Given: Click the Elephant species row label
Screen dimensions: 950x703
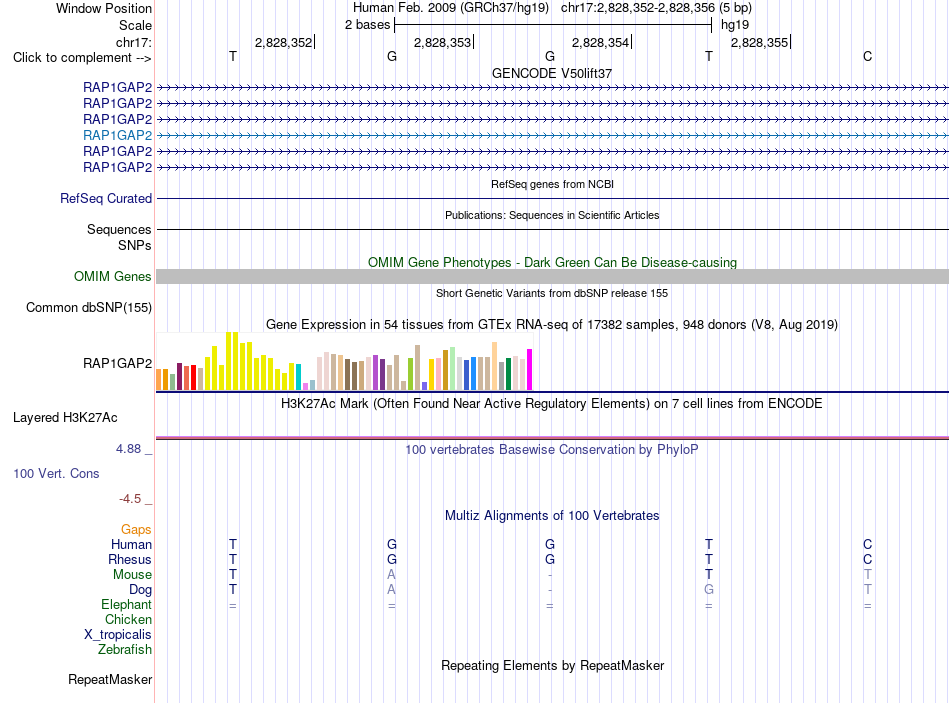Looking at the screenshot, I should [126, 604].
